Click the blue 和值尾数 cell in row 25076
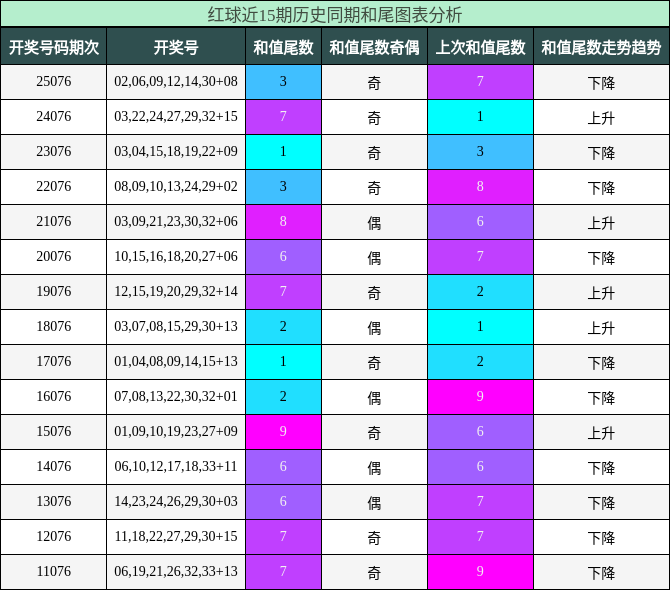Viewport: 670px width, 590px height. [283, 82]
